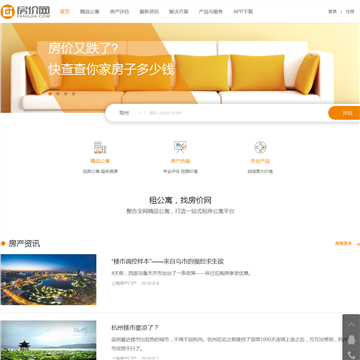
Task: Go to APP下载 page
Action: click(x=243, y=11)
